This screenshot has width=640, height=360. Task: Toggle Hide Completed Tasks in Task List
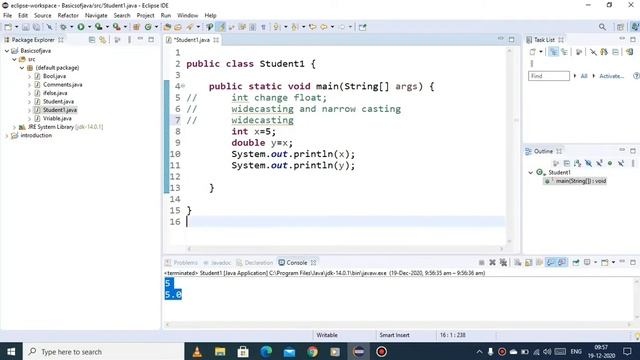pos(593,52)
